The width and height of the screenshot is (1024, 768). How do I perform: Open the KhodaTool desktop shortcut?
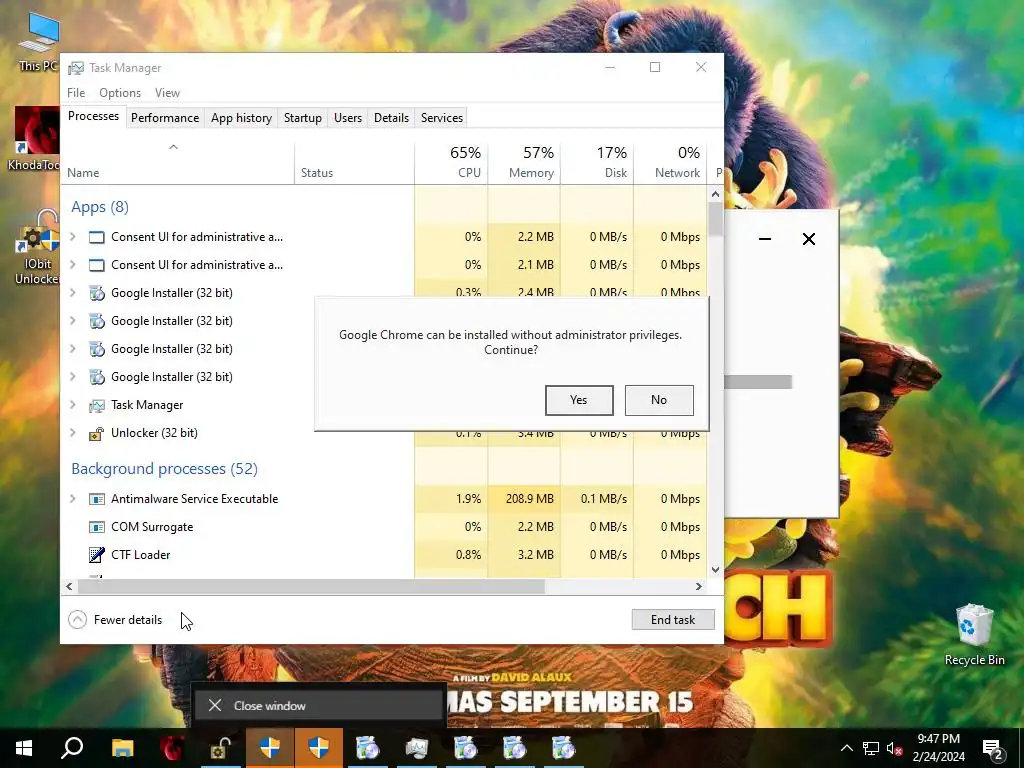35,138
